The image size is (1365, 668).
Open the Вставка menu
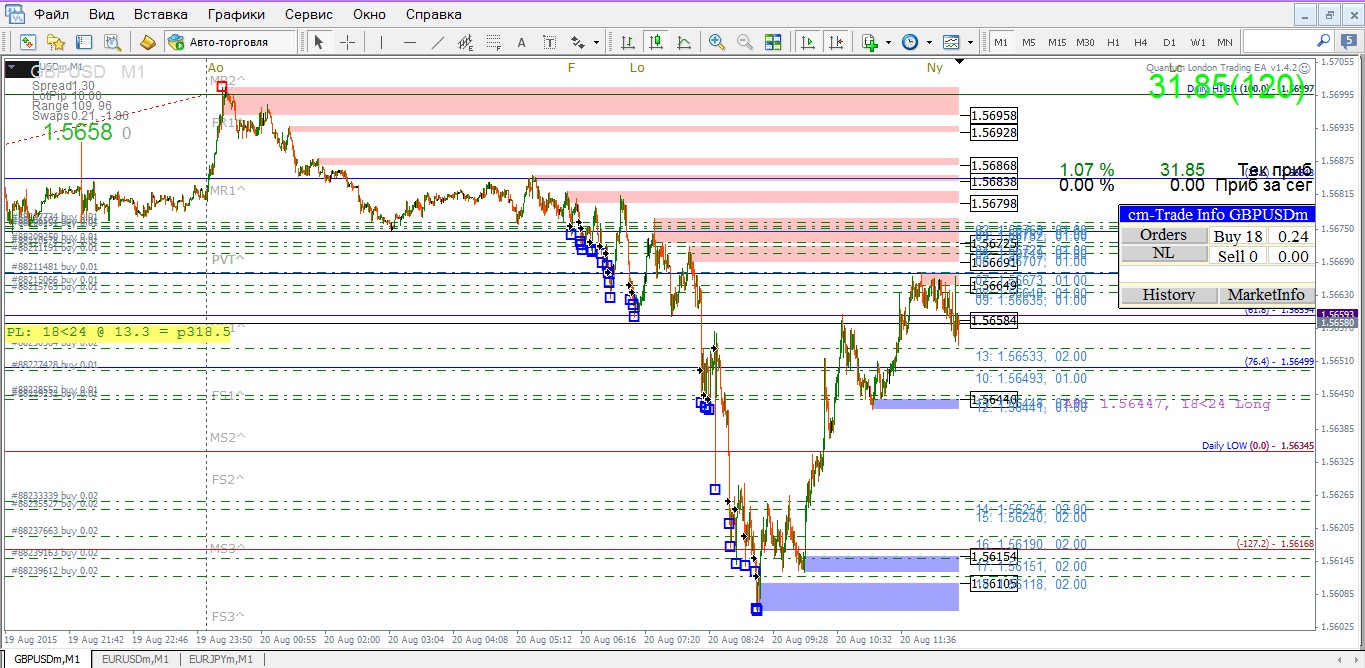pos(160,14)
